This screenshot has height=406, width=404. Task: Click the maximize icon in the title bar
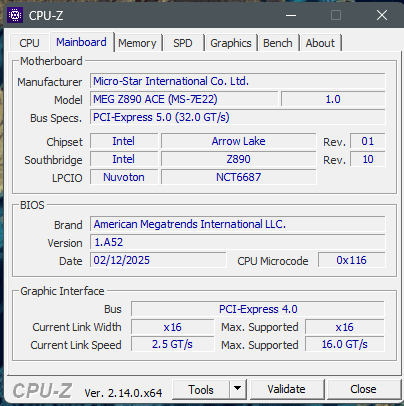(x=336, y=15)
